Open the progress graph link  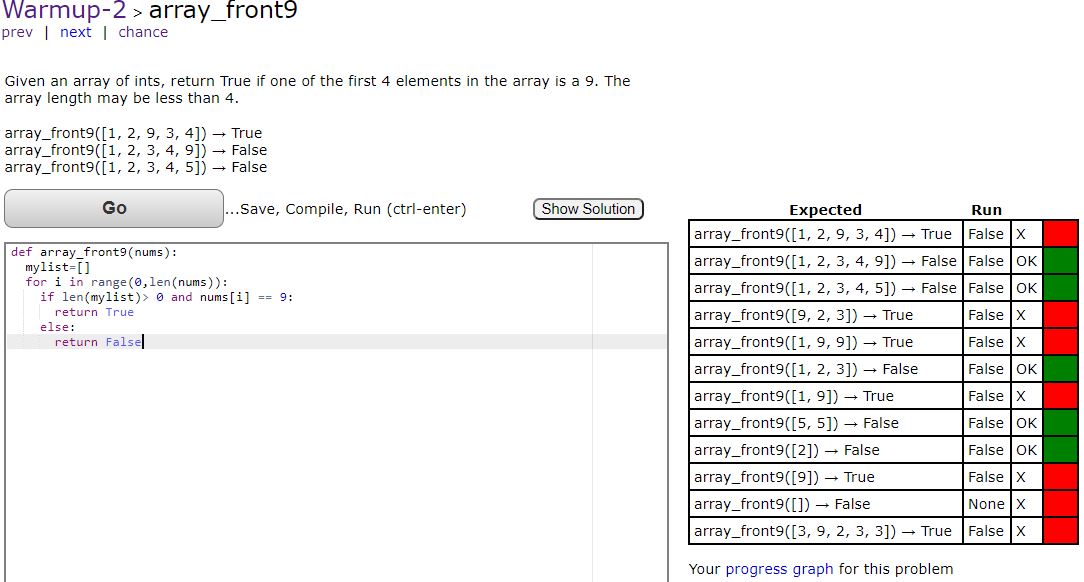coord(779,569)
